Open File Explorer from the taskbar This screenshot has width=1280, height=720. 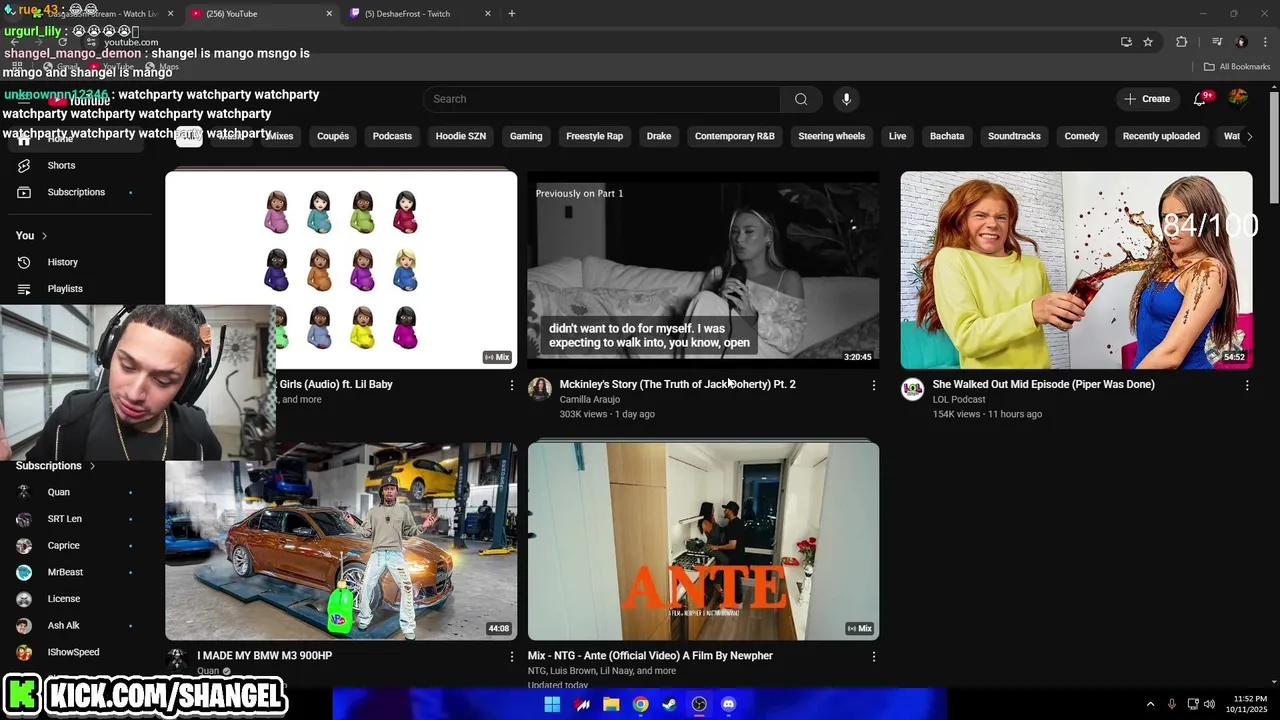(x=611, y=704)
